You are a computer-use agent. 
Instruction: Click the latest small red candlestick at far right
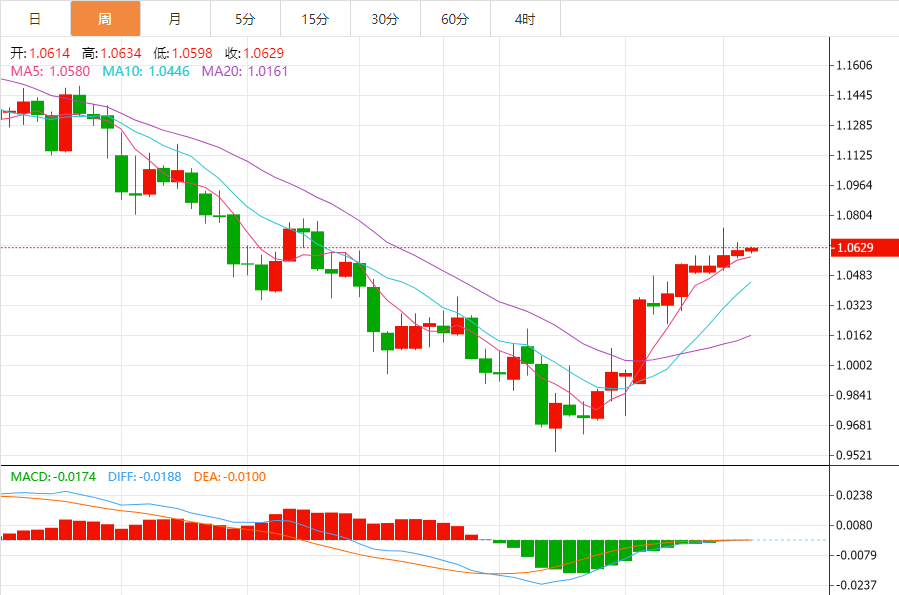pyautogui.click(x=751, y=249)
